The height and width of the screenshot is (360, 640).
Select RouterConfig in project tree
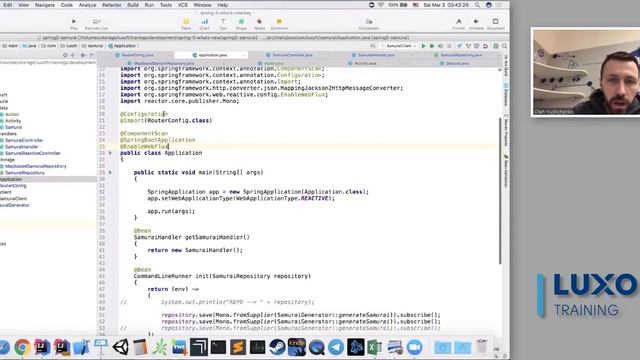coord(13,186)
